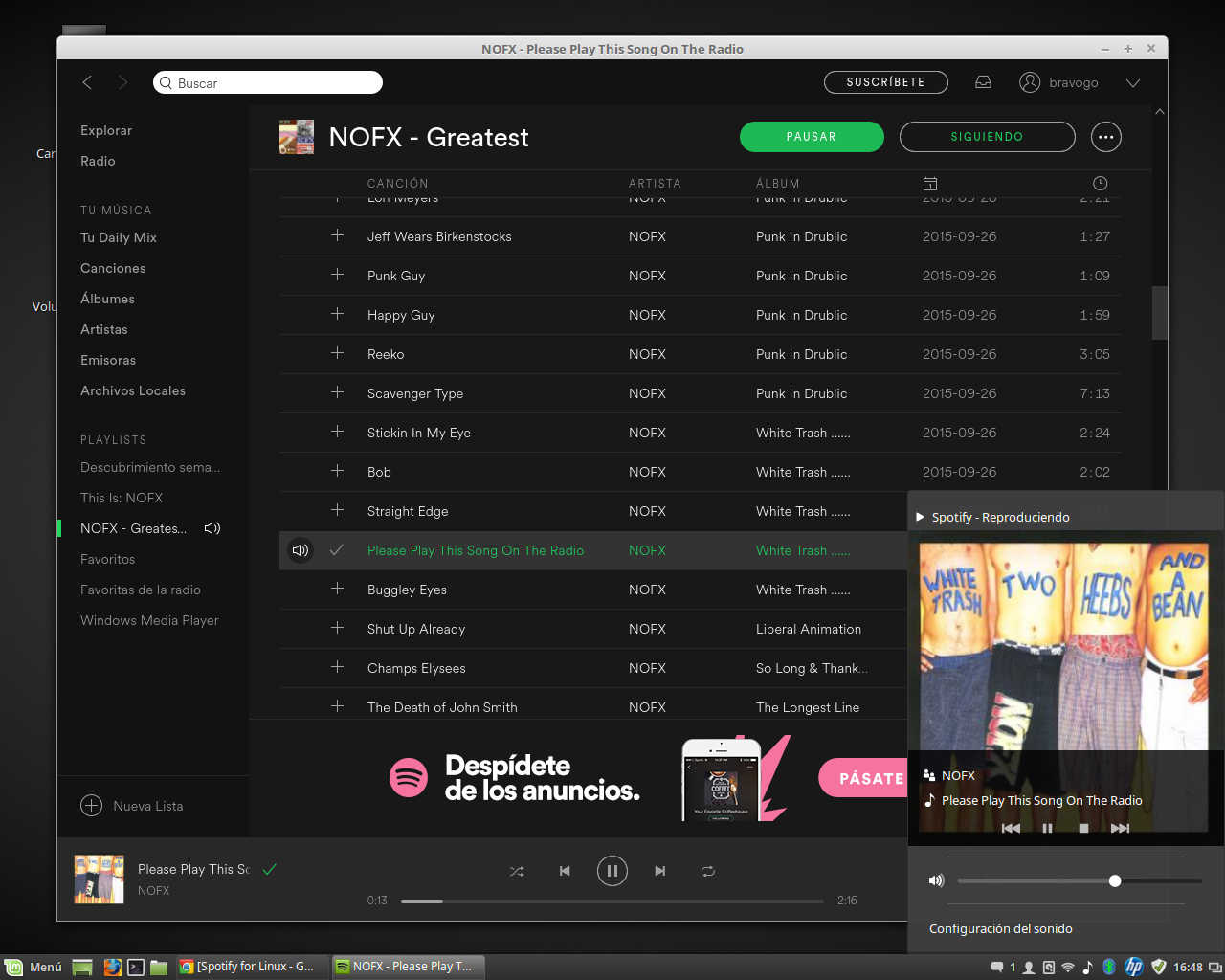Open the playlist more options menu
The width and height of the screenshot is (1225, 980).
point(1105,137)
